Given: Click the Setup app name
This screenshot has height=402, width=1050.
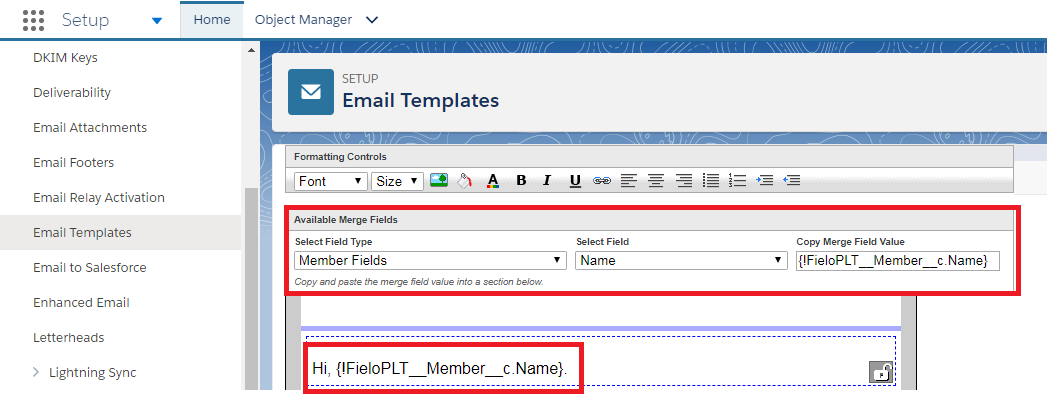Looking at the screenshot, I should point(86,20).
